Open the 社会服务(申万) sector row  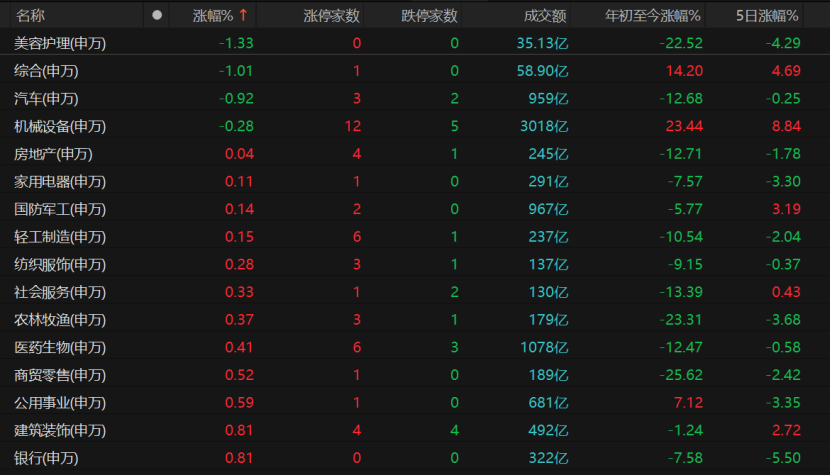point(415,292)
